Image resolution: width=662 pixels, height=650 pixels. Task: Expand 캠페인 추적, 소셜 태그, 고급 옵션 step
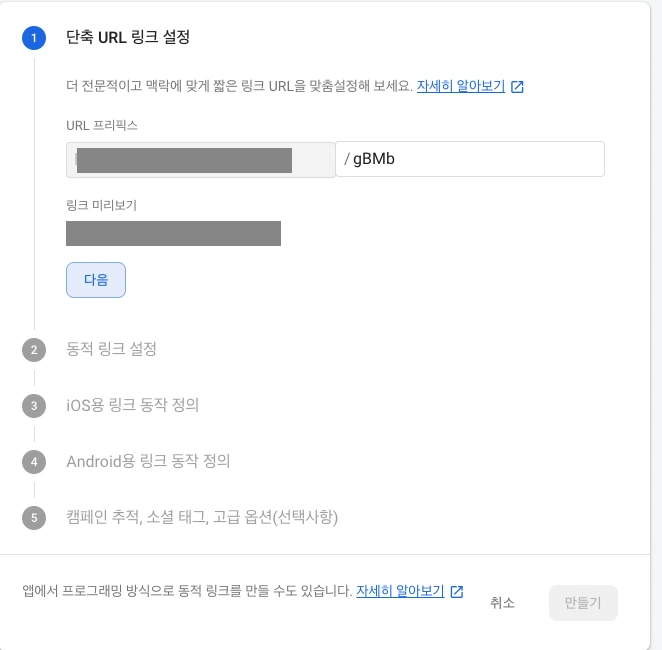(x=202, y=517)
